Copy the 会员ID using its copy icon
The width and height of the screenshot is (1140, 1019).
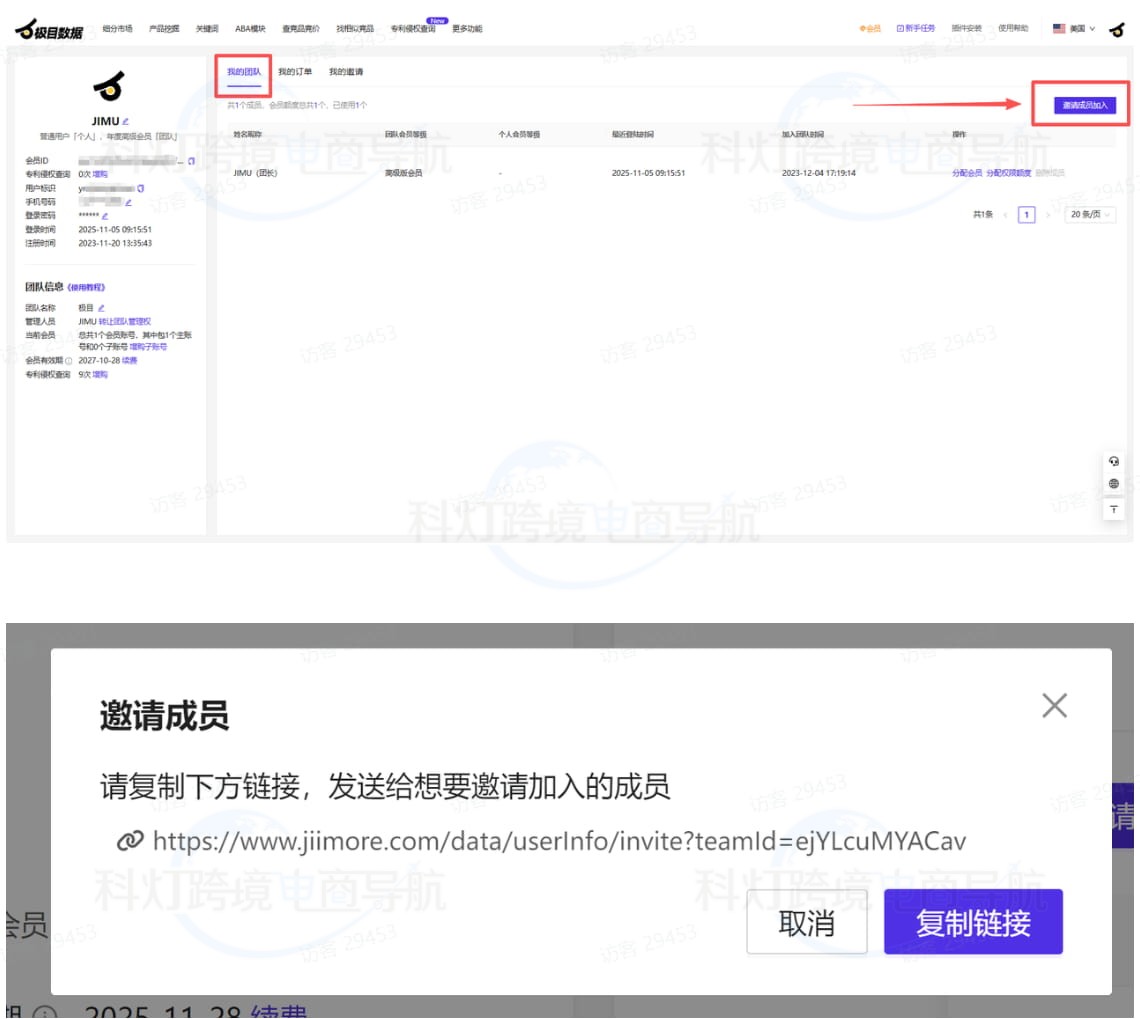point(189,160)
